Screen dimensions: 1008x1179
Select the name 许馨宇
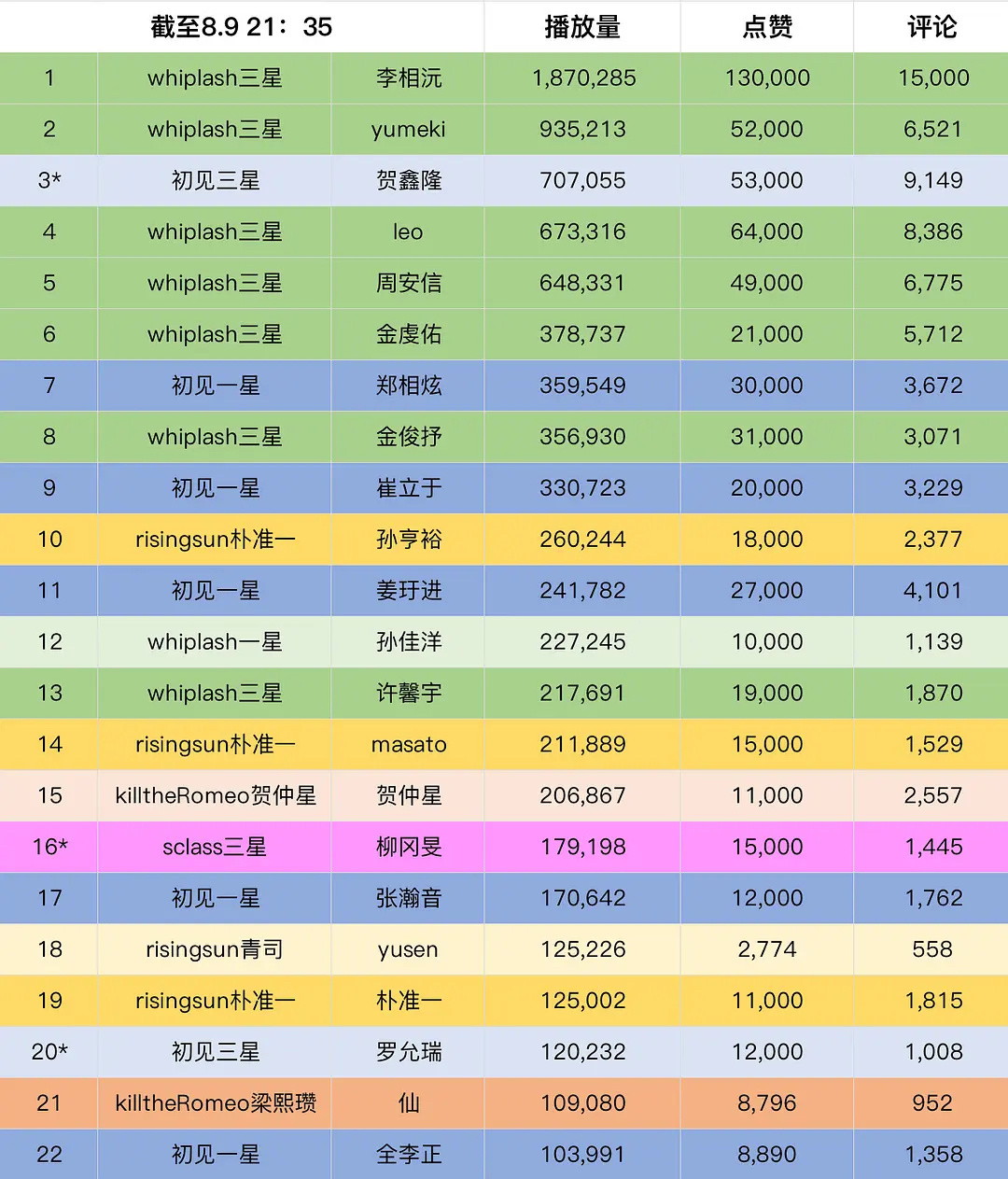click(409, 694)
